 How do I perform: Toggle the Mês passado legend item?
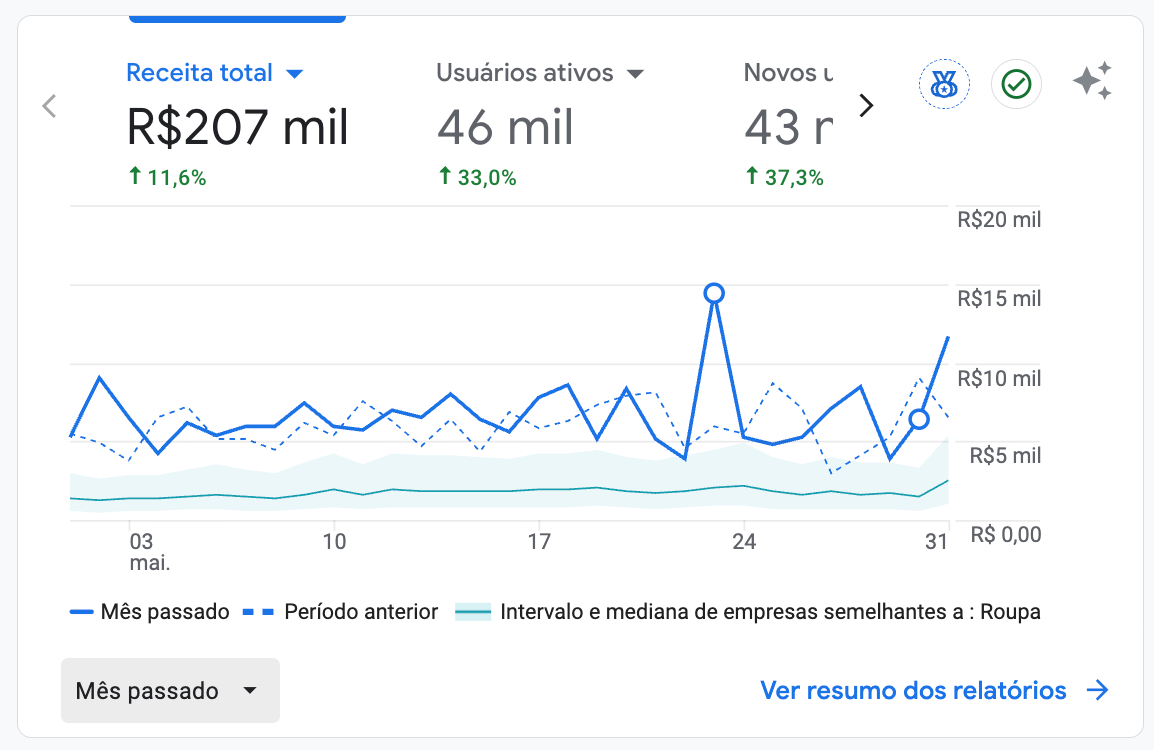149,612
